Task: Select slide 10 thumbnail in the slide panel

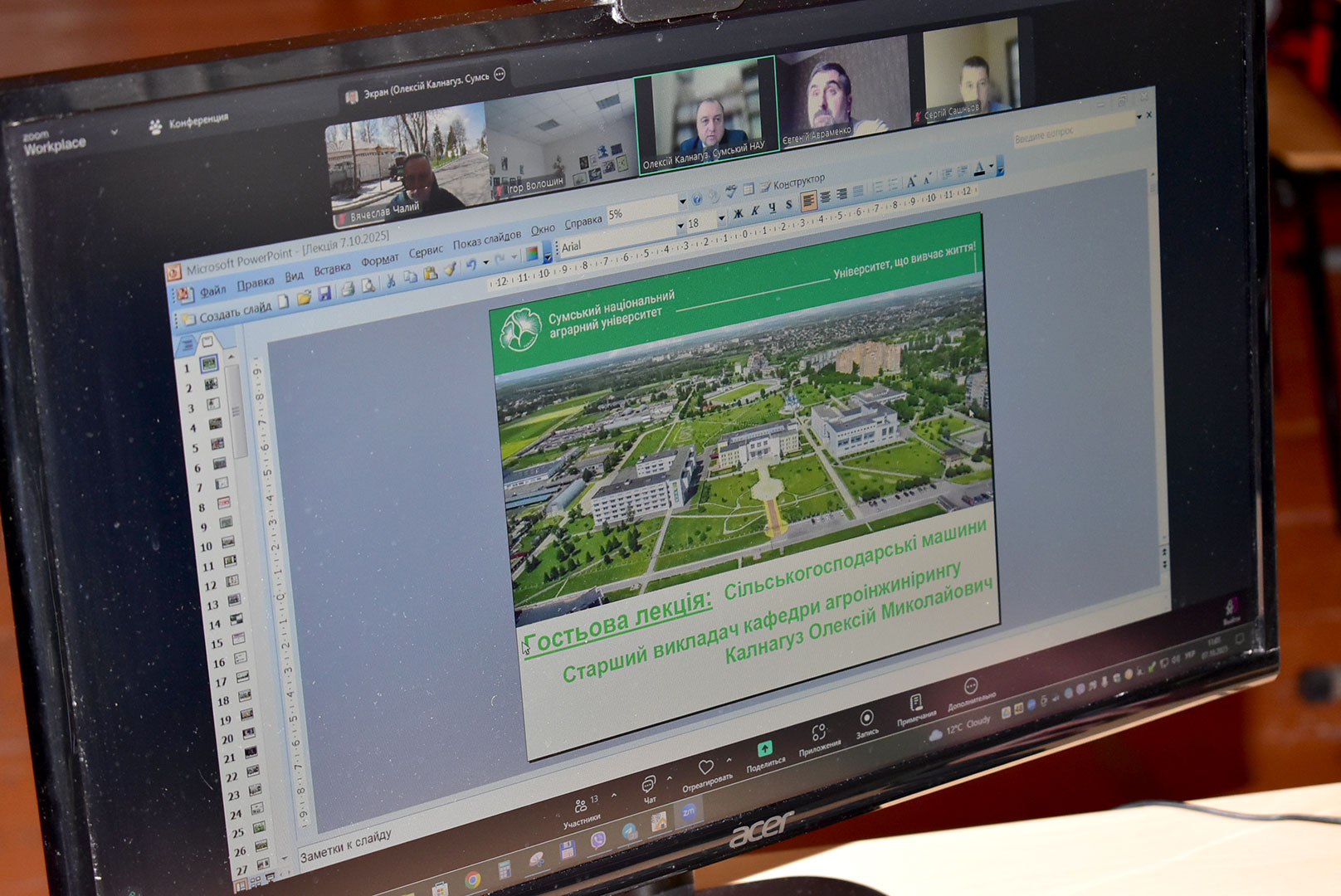Action: [x=227, y=543]
